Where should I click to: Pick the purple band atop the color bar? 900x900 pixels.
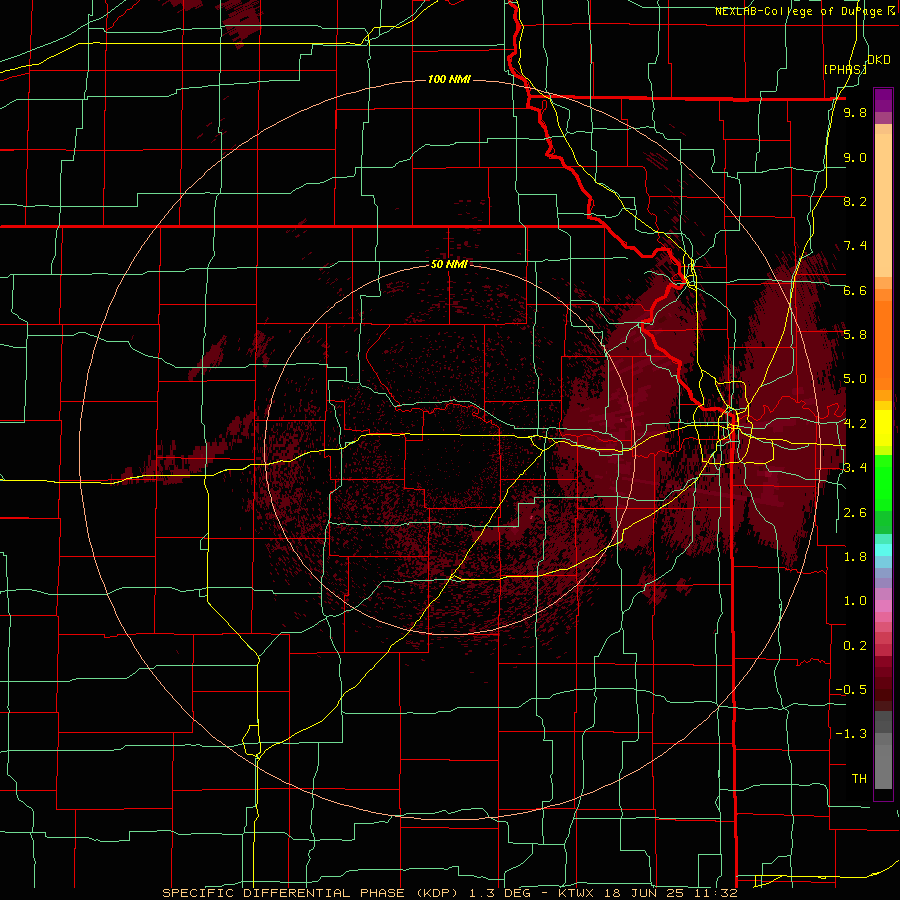[883, 100]
